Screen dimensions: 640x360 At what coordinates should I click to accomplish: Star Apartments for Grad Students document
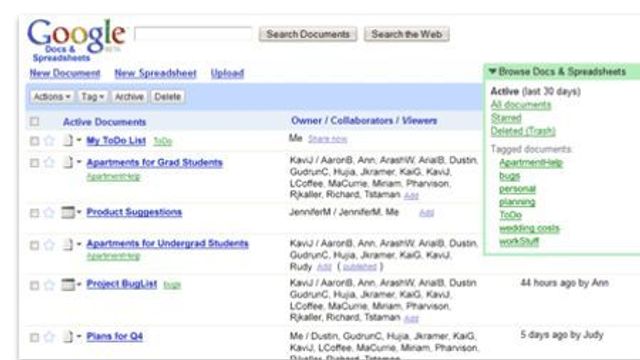49,162
